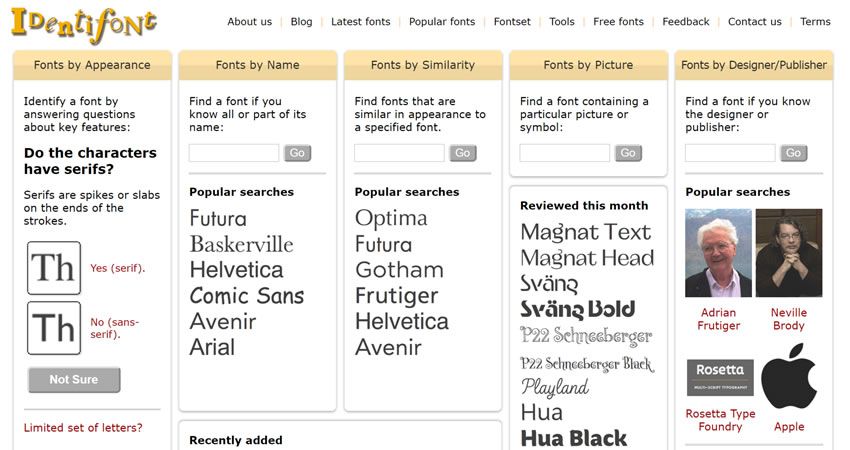Choose the 'Yes (serif)' answer link

click(x=117, y=268)
